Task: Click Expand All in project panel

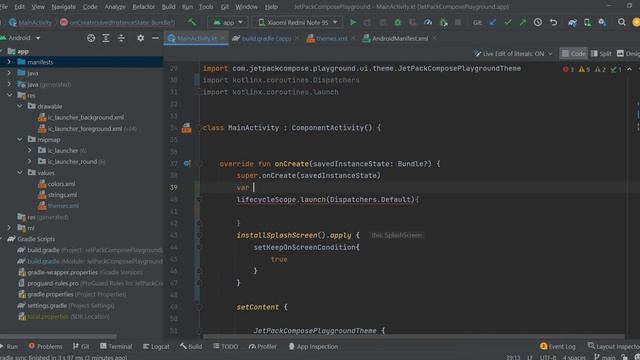Action: coord(106,38)
